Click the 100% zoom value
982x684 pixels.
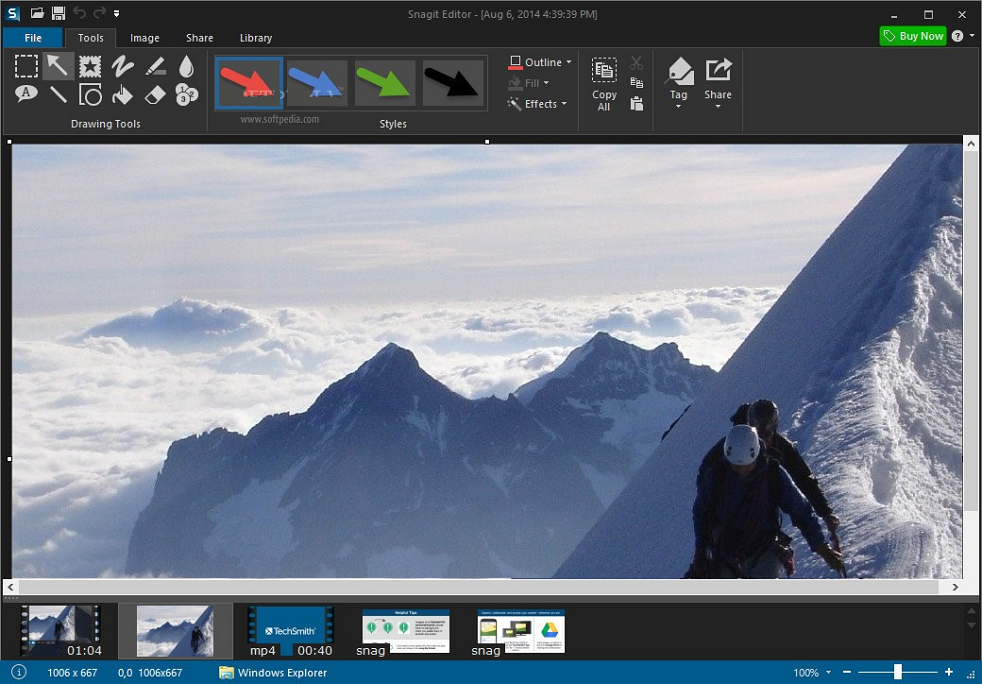coord(806,673)
